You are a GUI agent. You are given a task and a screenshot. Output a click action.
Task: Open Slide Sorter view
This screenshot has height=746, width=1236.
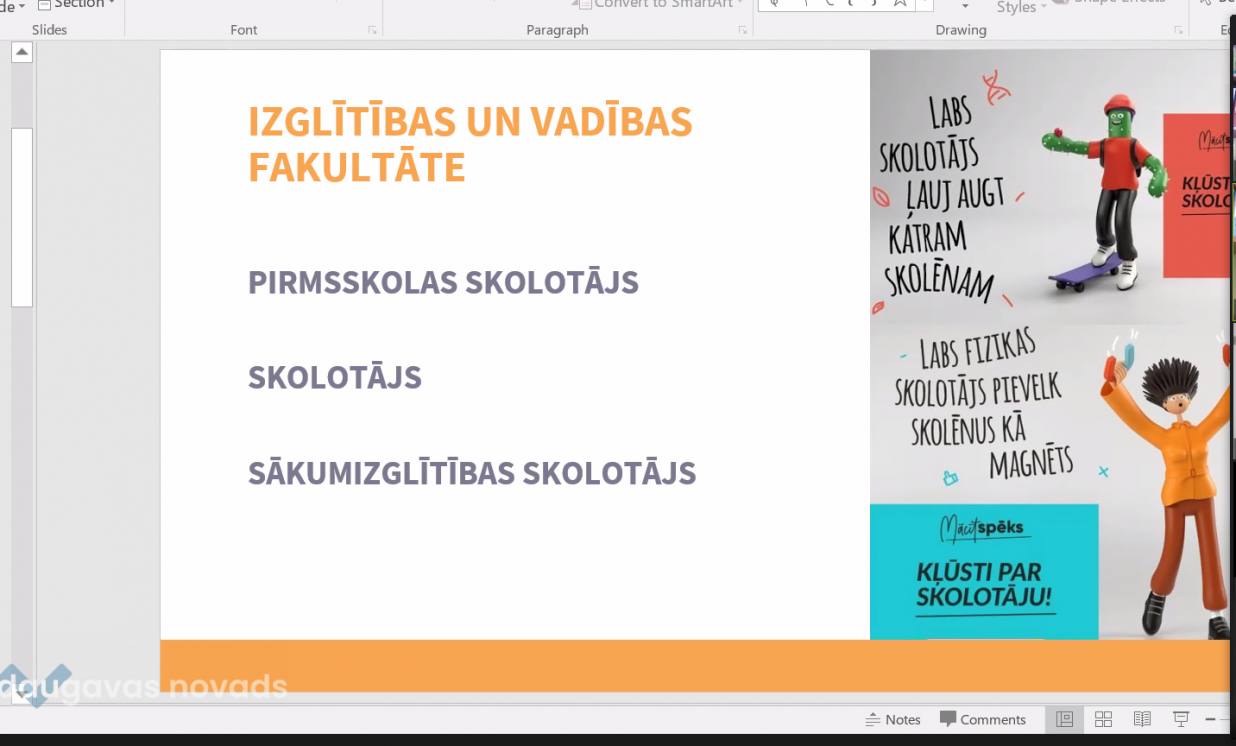(1103, 719)
